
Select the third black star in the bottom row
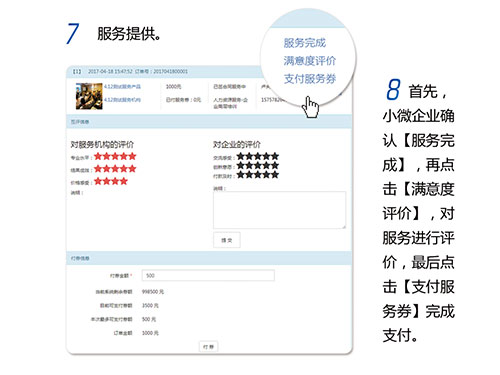coord(258,174)
